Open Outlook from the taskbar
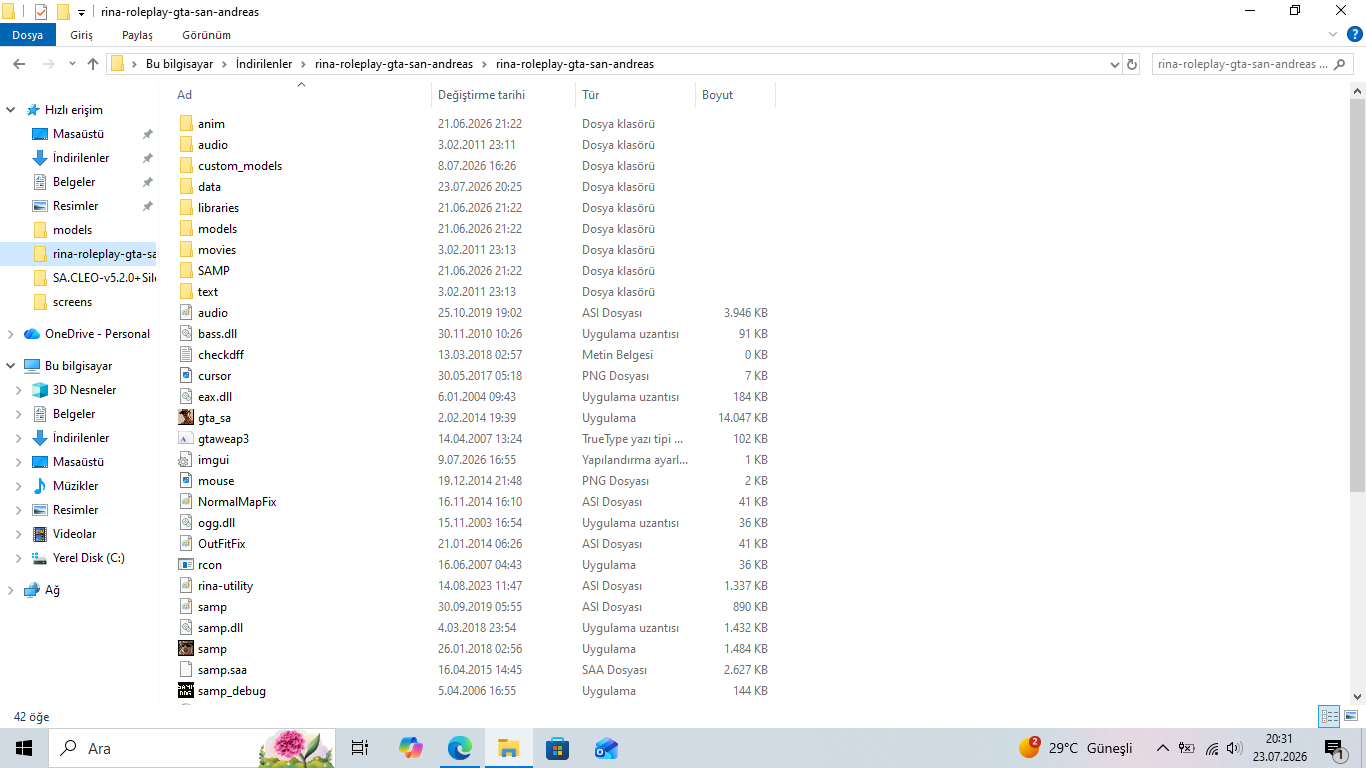The image size is (1366, 768). point(606,748)
